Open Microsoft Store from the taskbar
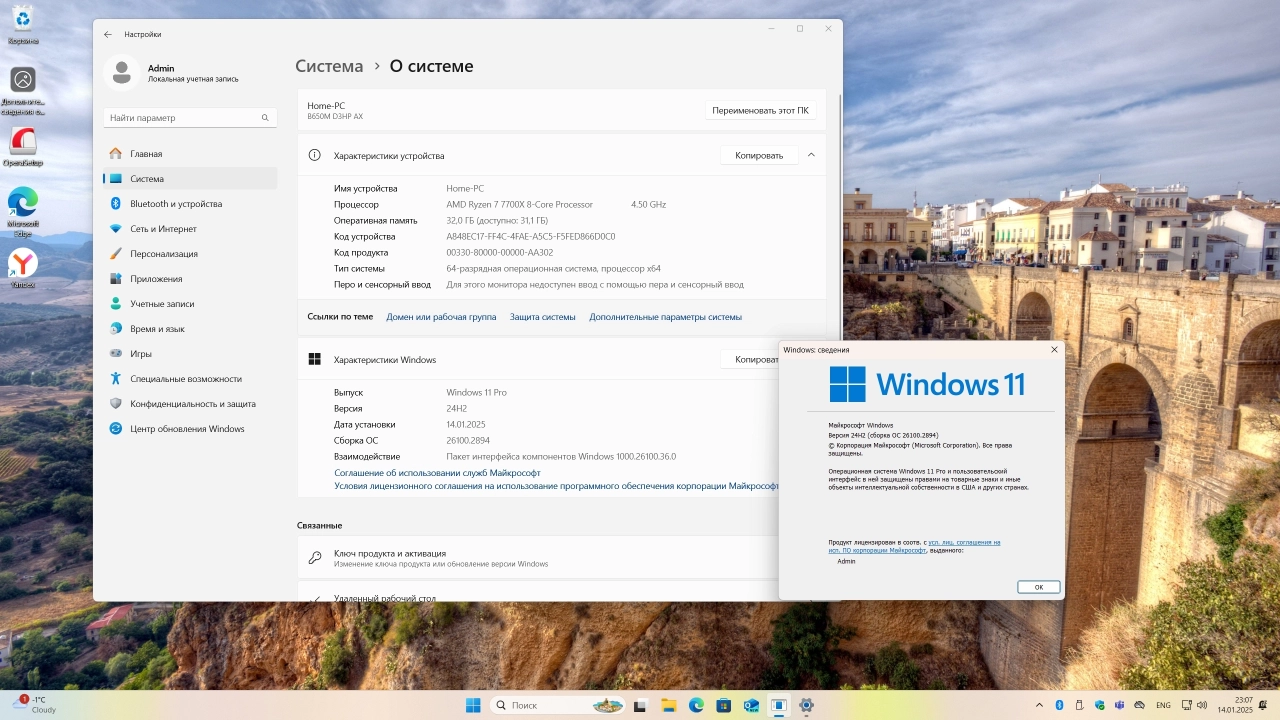Image resolution: width=1280 pixels, height=720 pixels. click(723, 705)
